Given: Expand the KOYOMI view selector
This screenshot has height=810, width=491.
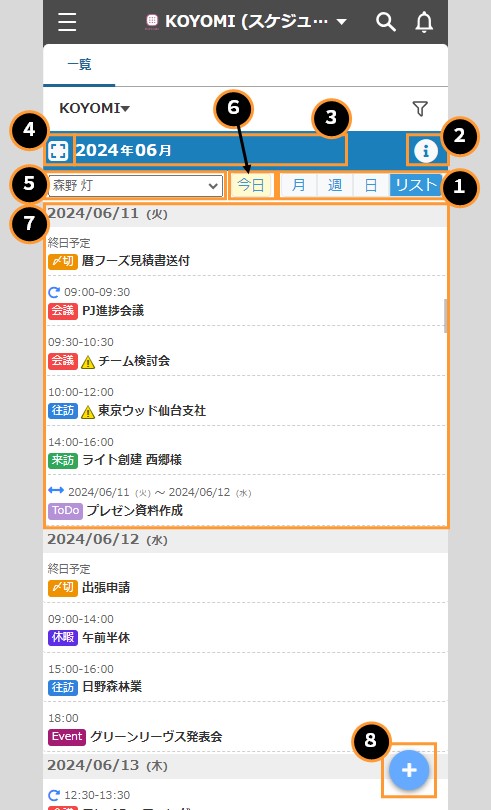Looking at the screenshot, I should click(95, 108).
